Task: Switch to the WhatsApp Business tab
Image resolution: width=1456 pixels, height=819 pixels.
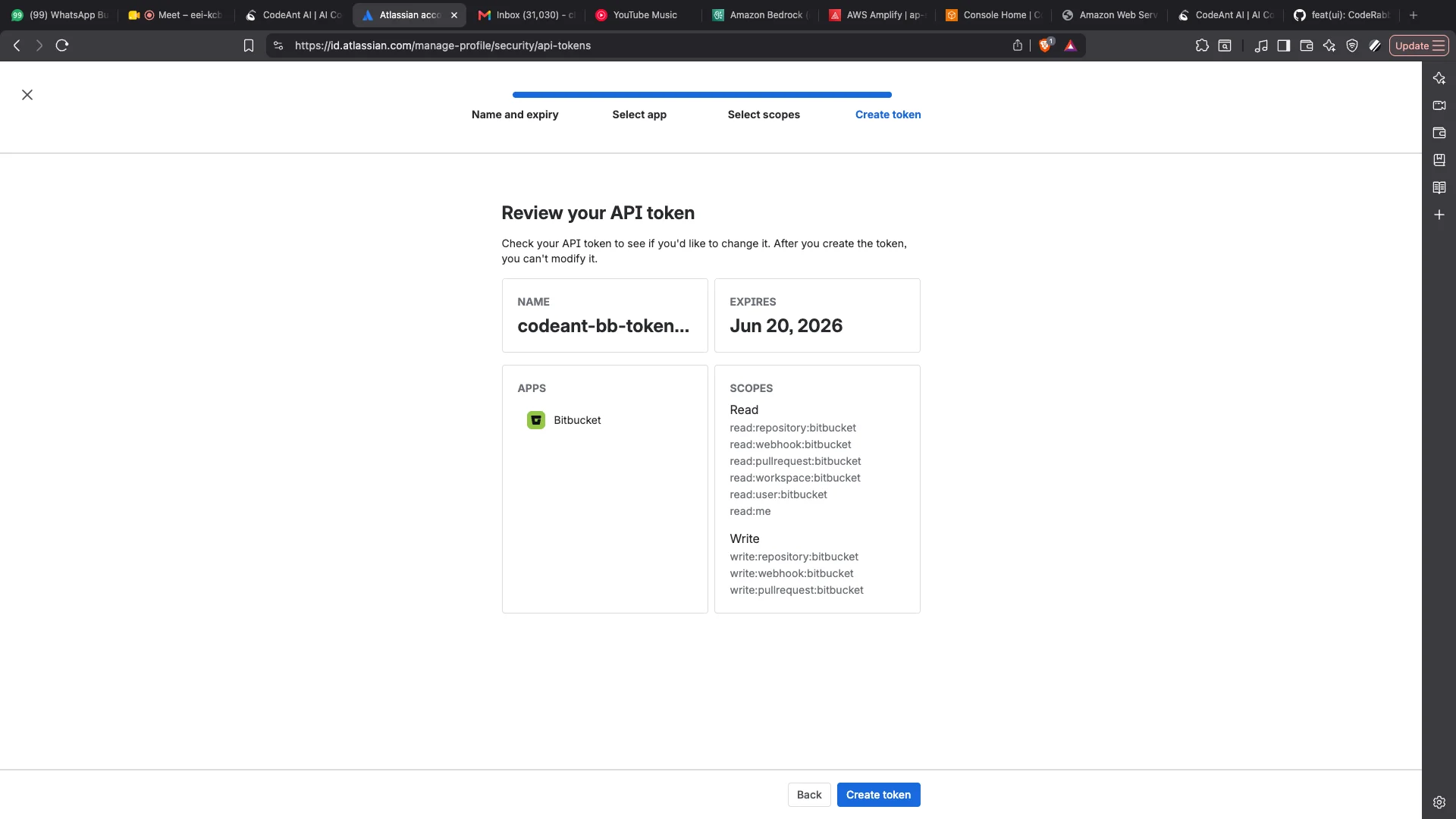Action: click(61, 15)
